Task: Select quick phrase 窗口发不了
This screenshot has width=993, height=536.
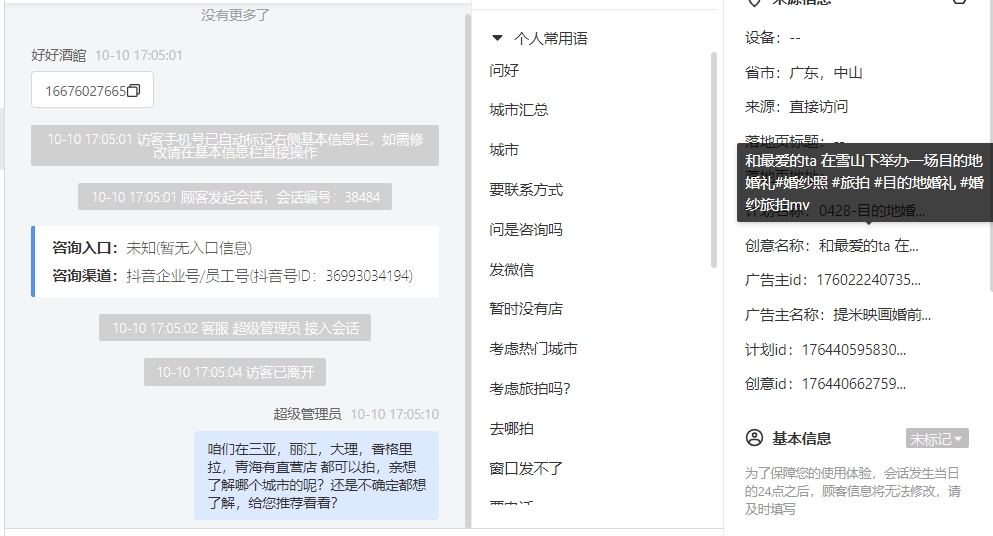Action: coord(526,468)
